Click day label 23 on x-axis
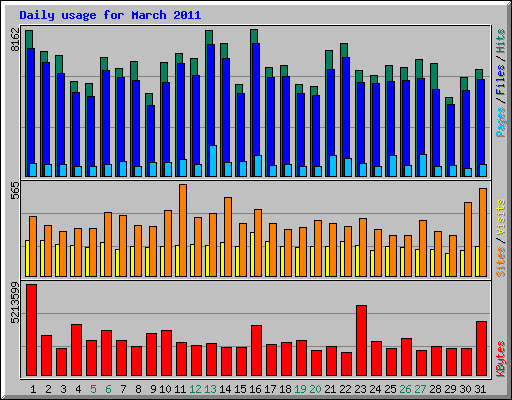The image size is (512, 400). point(360,389)
